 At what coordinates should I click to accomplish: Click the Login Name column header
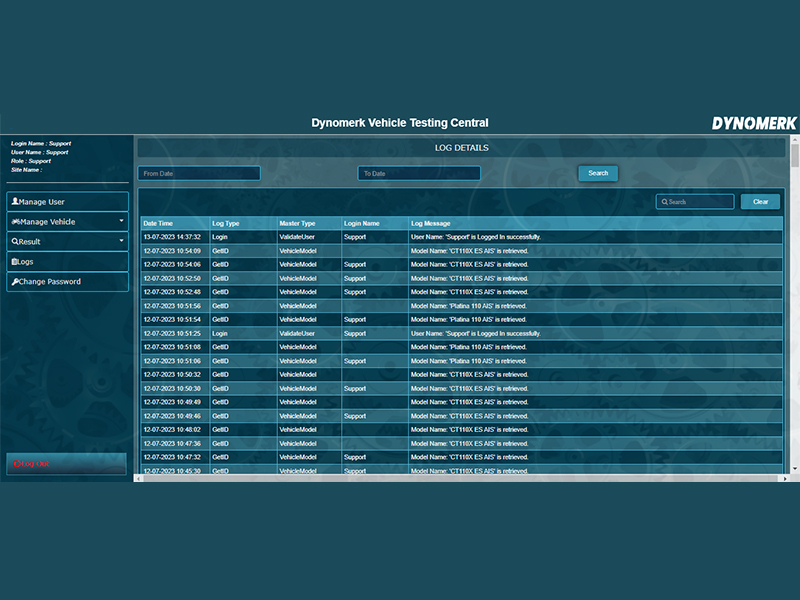coord(361,223)
